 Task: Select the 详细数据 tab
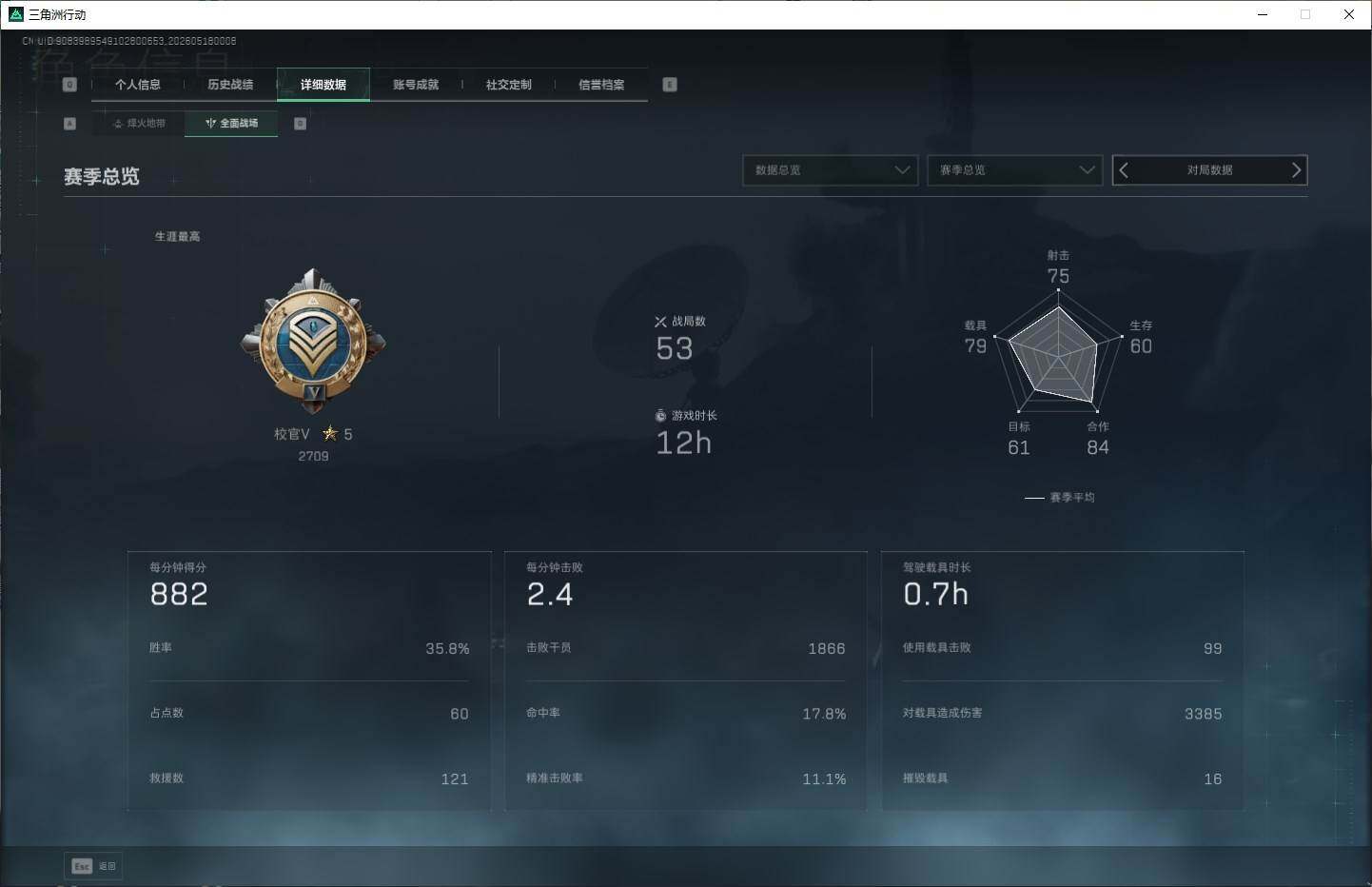pos(323,85)
